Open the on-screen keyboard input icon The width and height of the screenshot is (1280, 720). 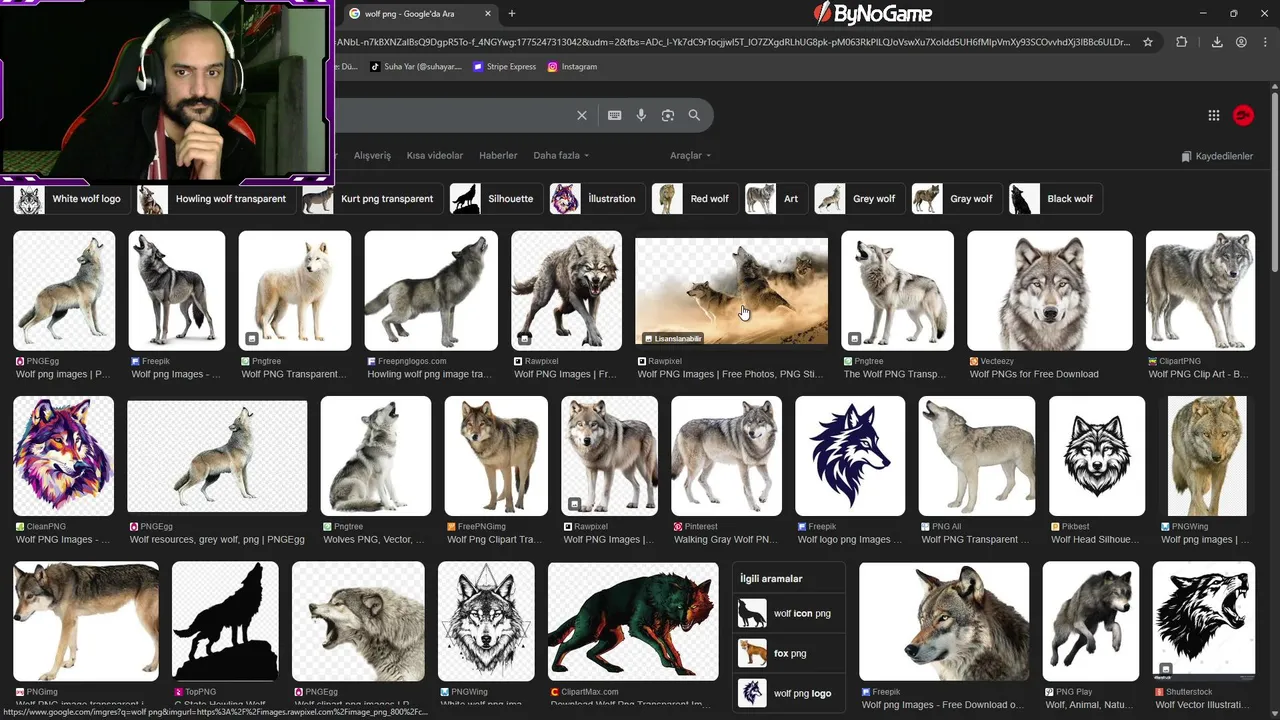(615, 115)
